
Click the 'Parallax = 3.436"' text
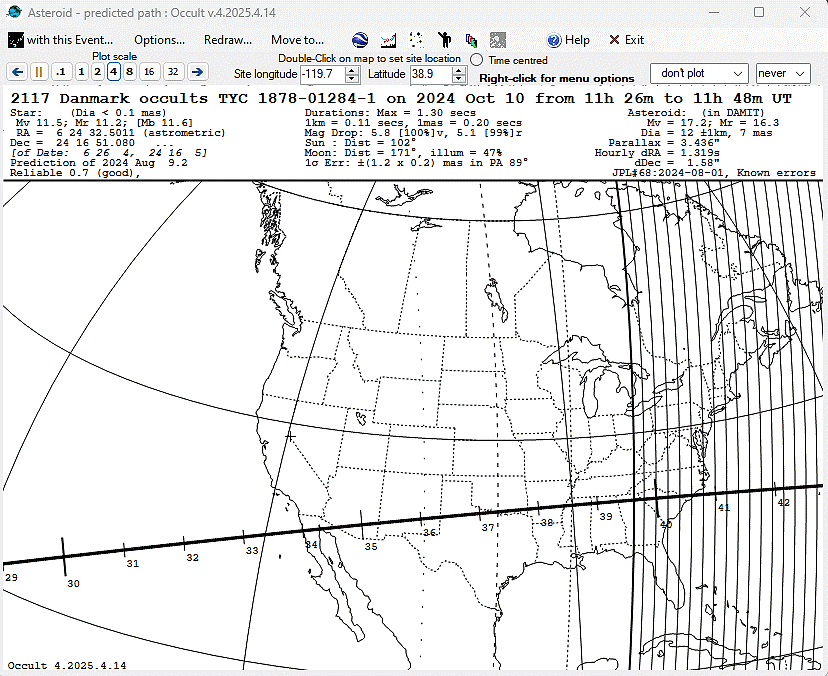pyautogui.click(x=664, y=143)
